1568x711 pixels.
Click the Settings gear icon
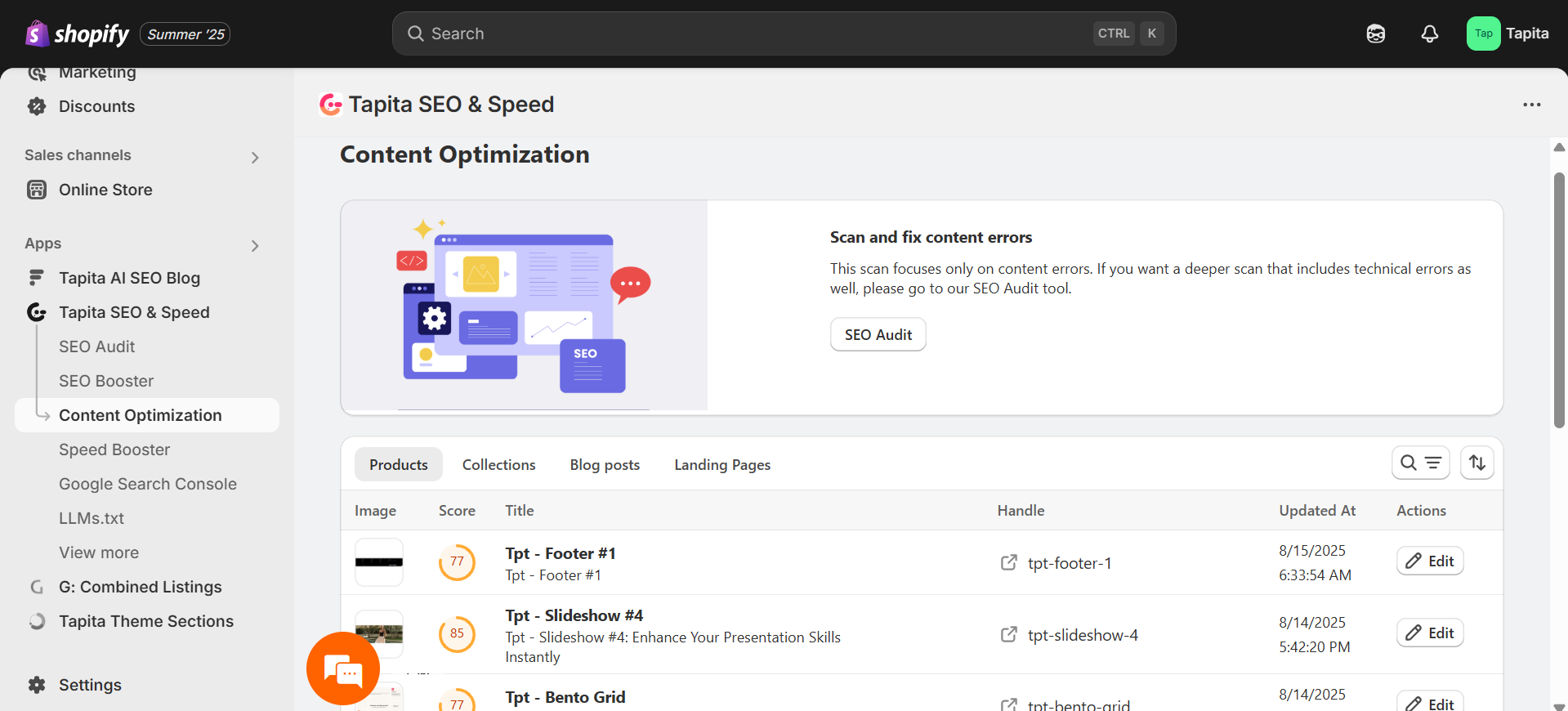tap(37, 685)
